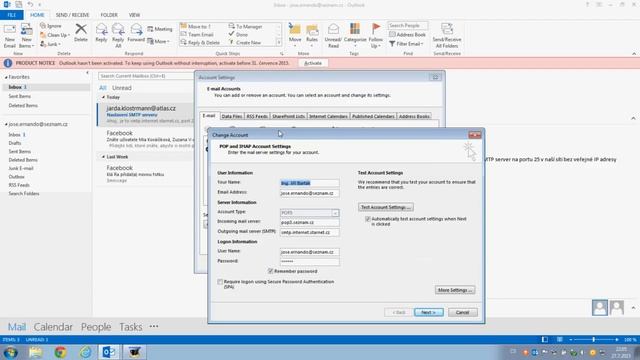
Task: Click the Delete ribbon icon
Action: click(81, 29)
